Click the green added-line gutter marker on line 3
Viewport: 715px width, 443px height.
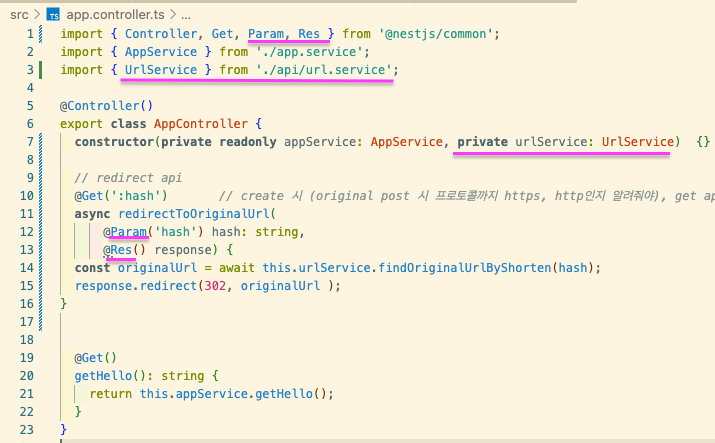(x=41, y=70)
